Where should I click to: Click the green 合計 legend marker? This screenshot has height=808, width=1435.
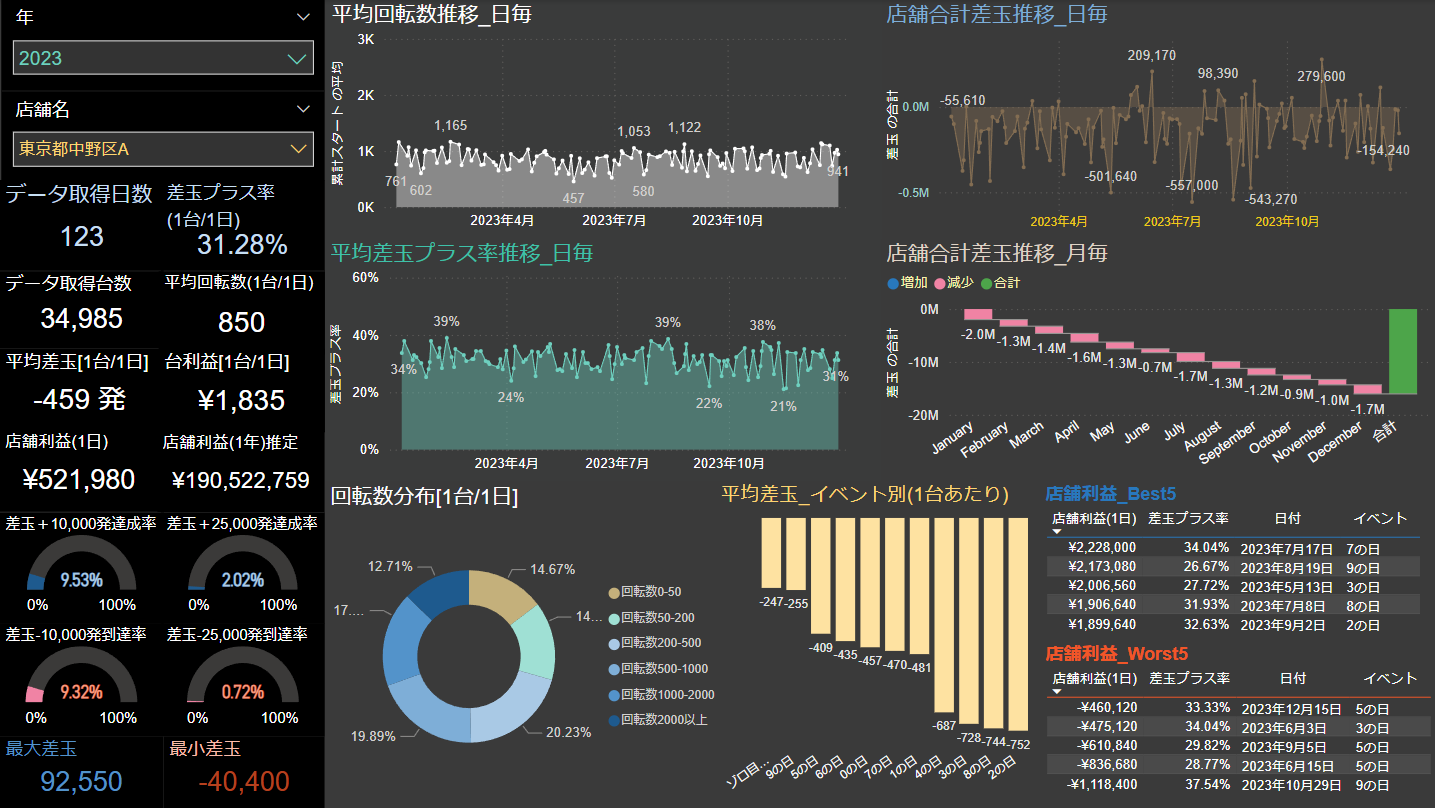(986, 283)
